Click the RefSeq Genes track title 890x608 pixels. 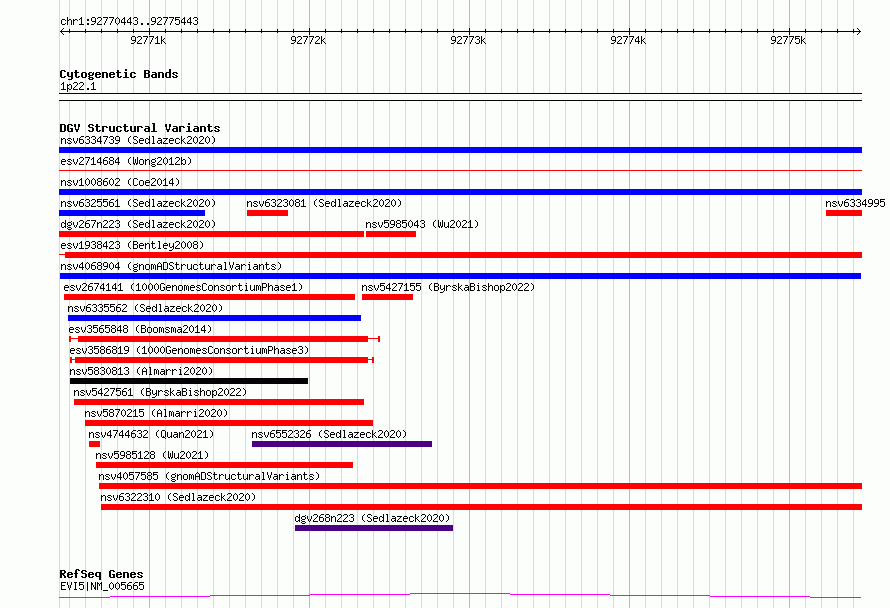point(101,575)
